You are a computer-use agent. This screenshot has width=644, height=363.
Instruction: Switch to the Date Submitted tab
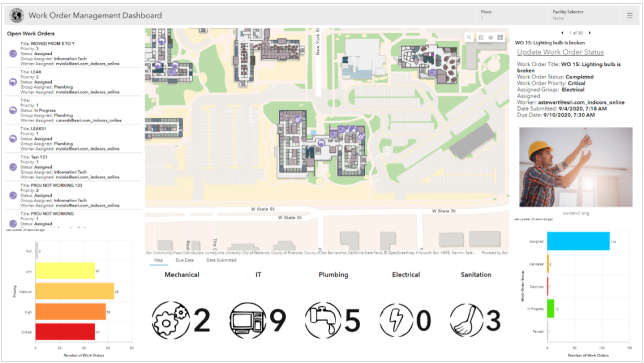221,260
